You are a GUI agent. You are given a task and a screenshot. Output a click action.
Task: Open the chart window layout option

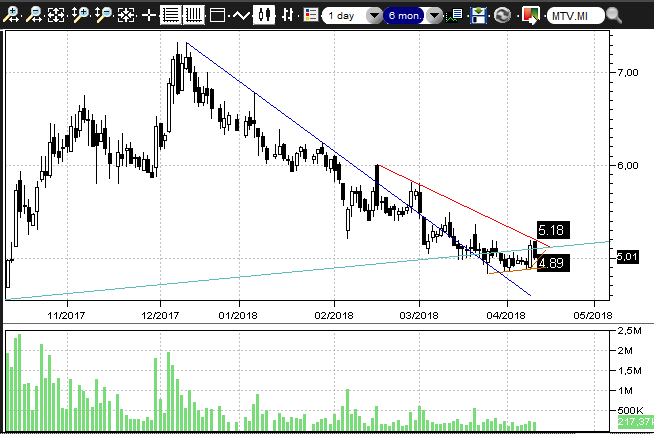216,16
